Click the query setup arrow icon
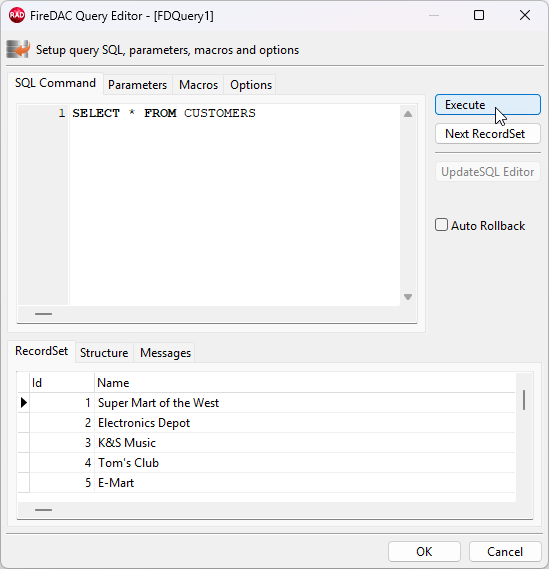The image size is (549, 569). coord(17,49)
